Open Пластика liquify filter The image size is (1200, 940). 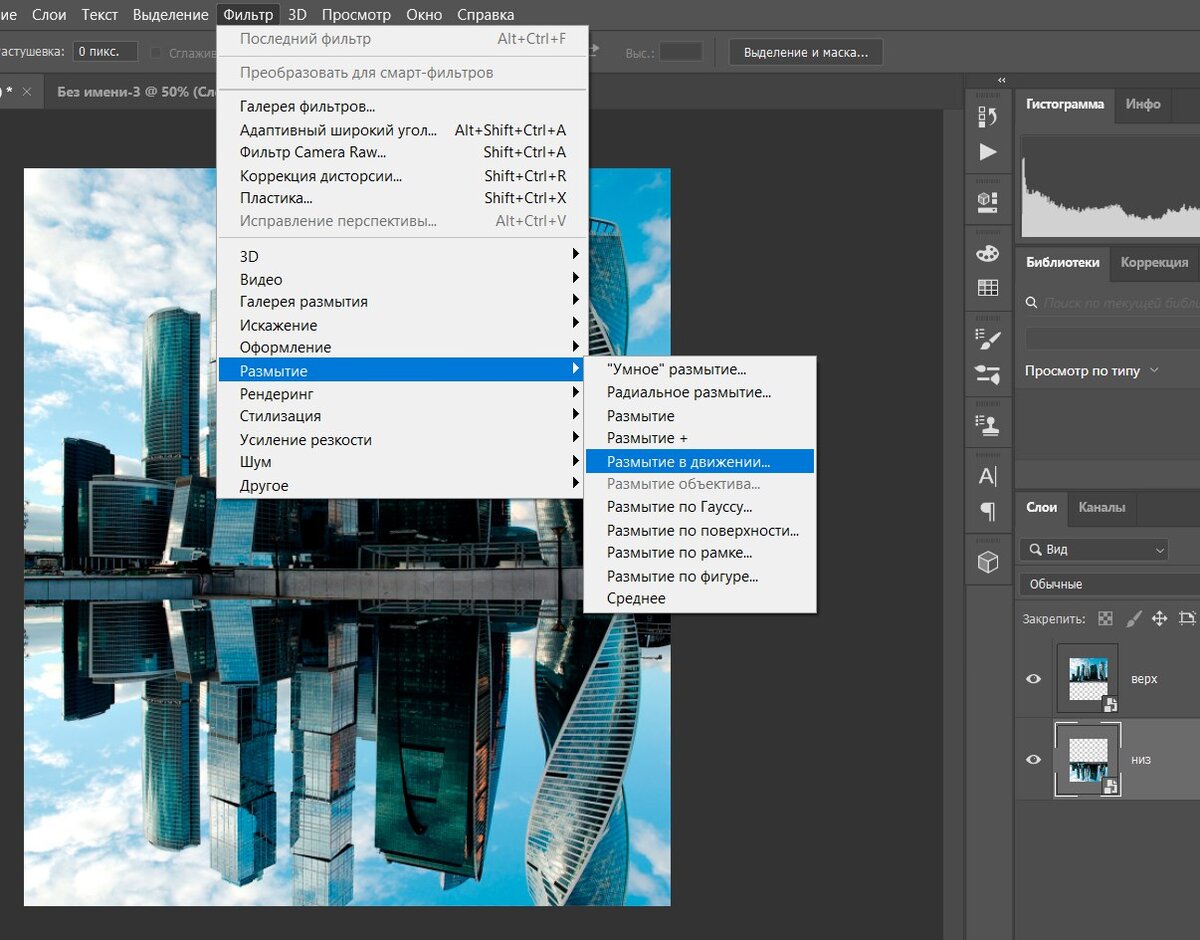click(x=402, y=198)
